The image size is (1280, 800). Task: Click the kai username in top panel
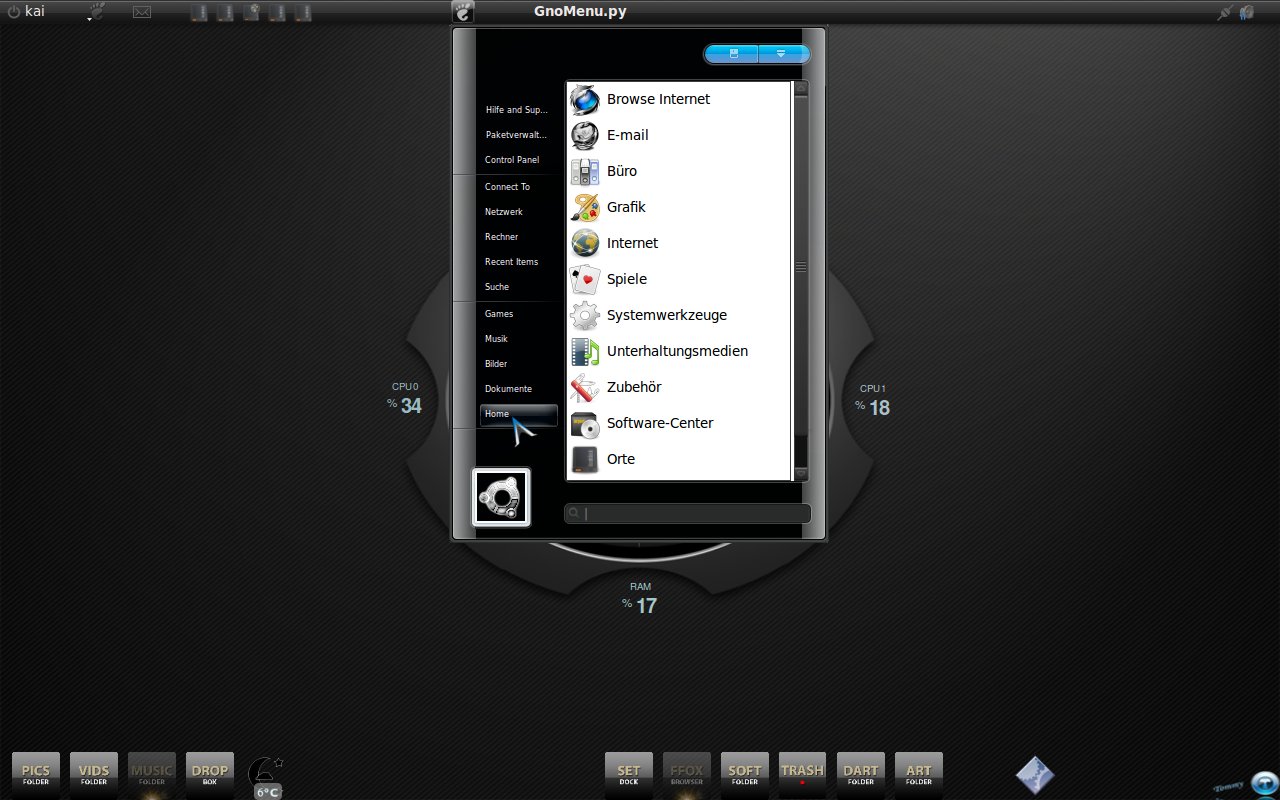pos(35,11)
